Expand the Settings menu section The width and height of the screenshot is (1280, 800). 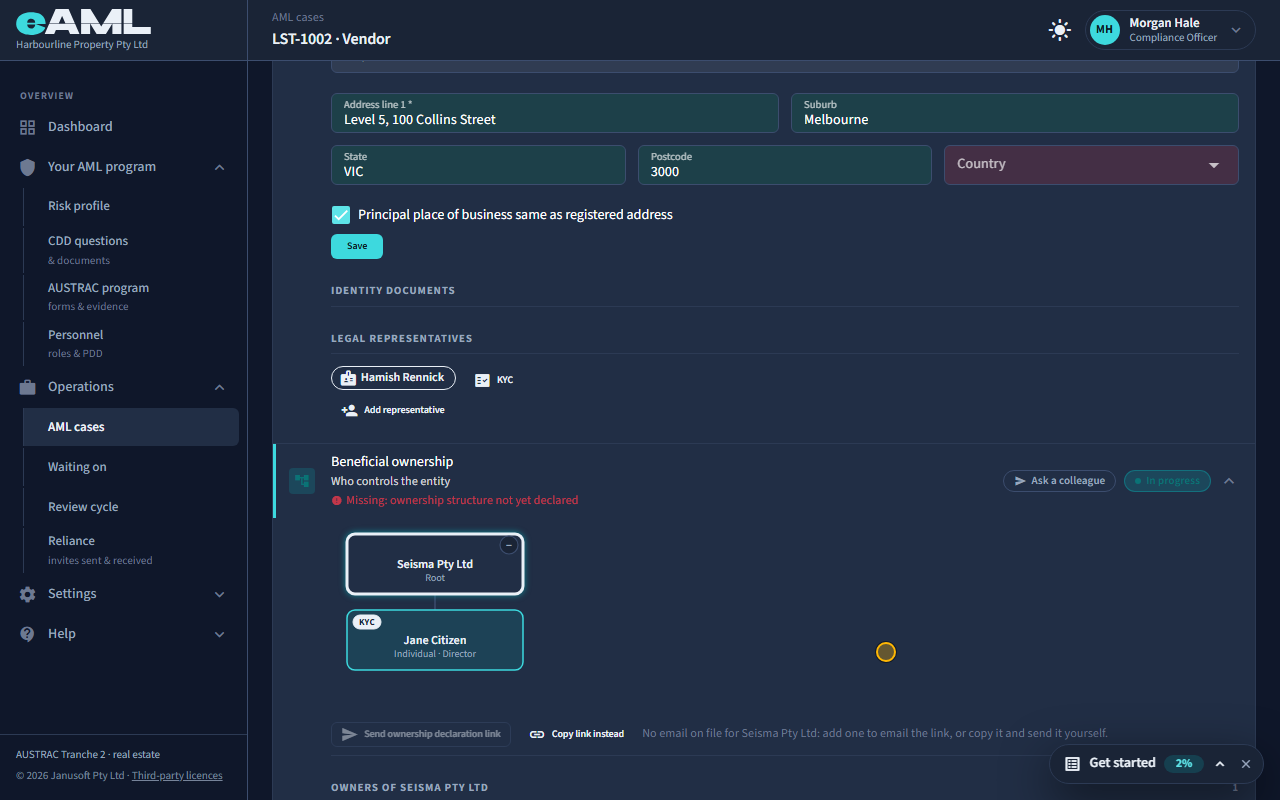(220, 594)
